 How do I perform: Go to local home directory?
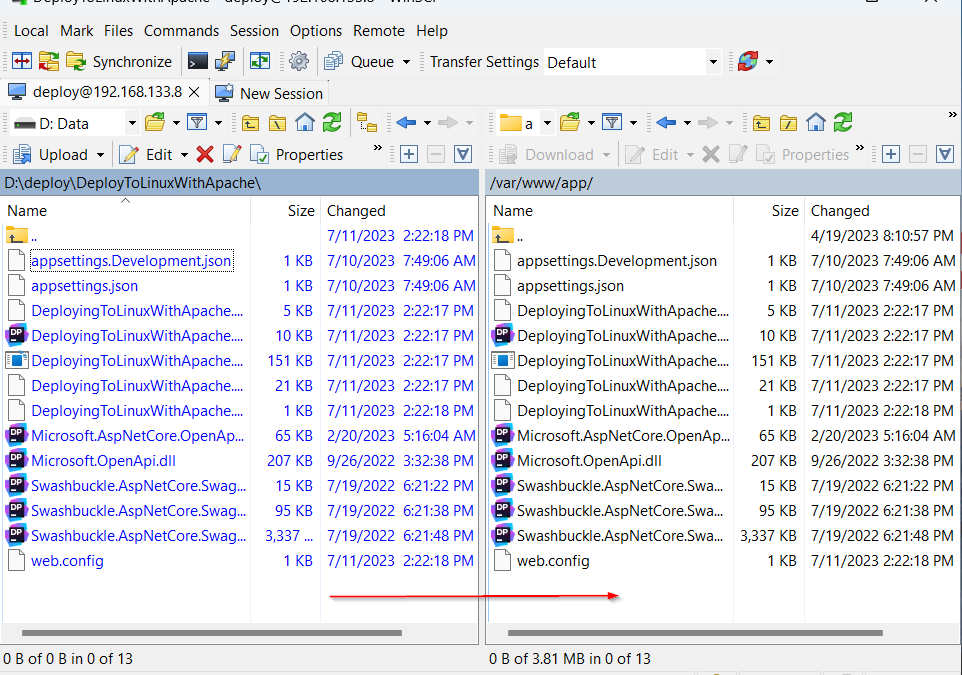[305, 123]
